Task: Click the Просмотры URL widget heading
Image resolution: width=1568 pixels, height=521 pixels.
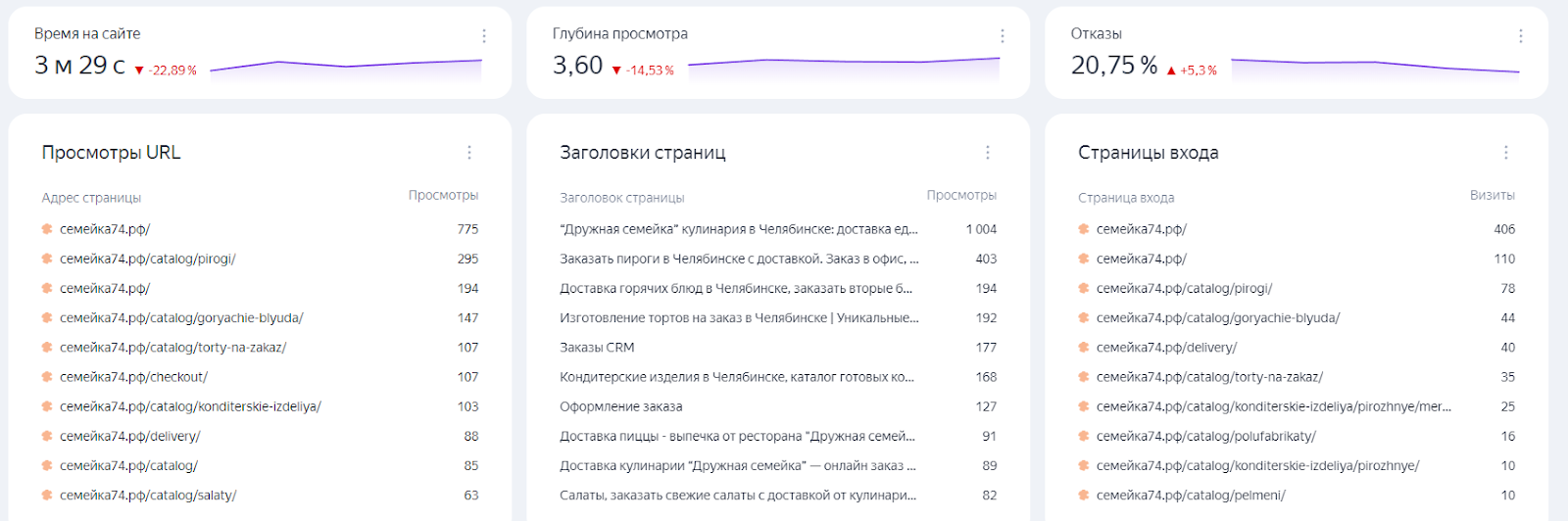Action: pos(111,153)
